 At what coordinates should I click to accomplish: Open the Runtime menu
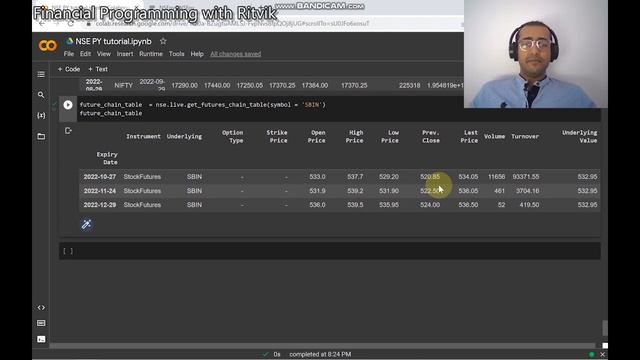pos(151,54)
